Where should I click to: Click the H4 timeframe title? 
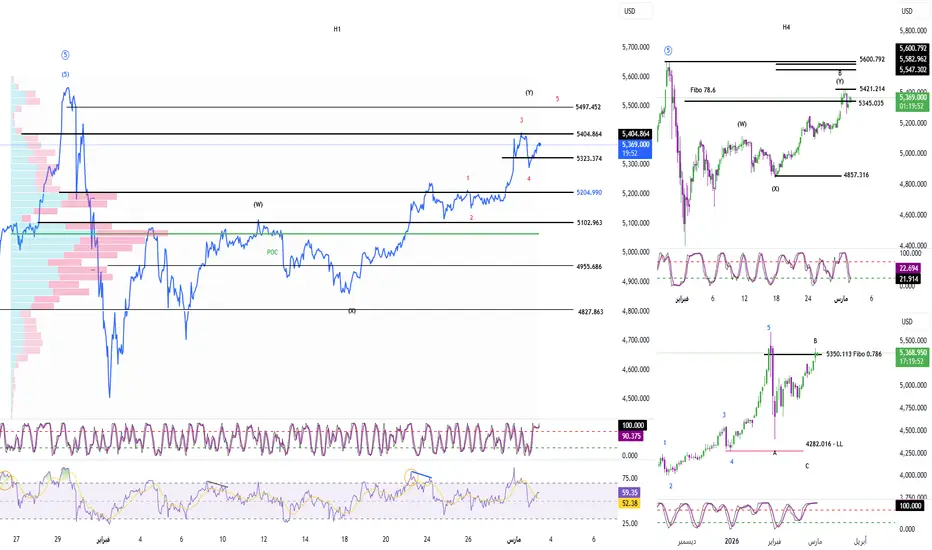[x=786, y=27]
